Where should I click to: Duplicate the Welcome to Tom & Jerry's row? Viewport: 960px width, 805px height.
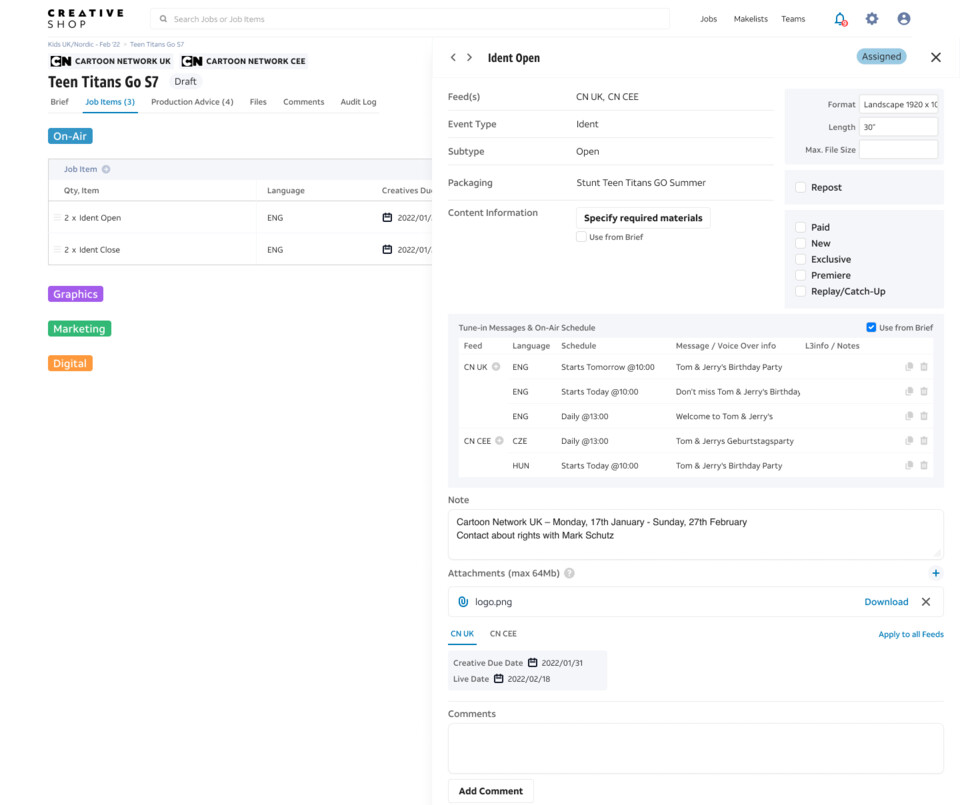point(909,416)
